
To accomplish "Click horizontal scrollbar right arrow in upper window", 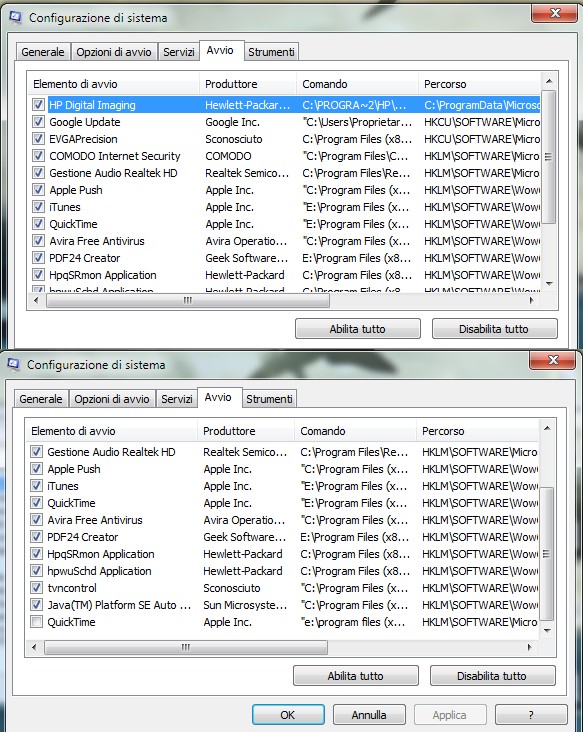I will point(532,300).
